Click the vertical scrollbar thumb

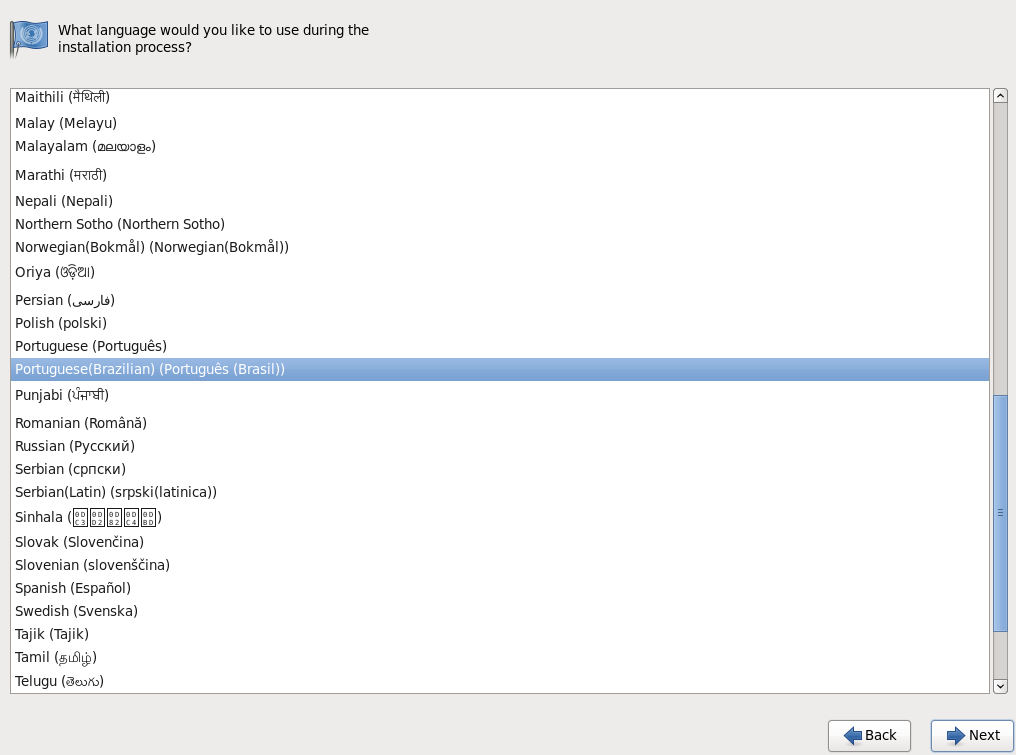(x=1000, y=513)
